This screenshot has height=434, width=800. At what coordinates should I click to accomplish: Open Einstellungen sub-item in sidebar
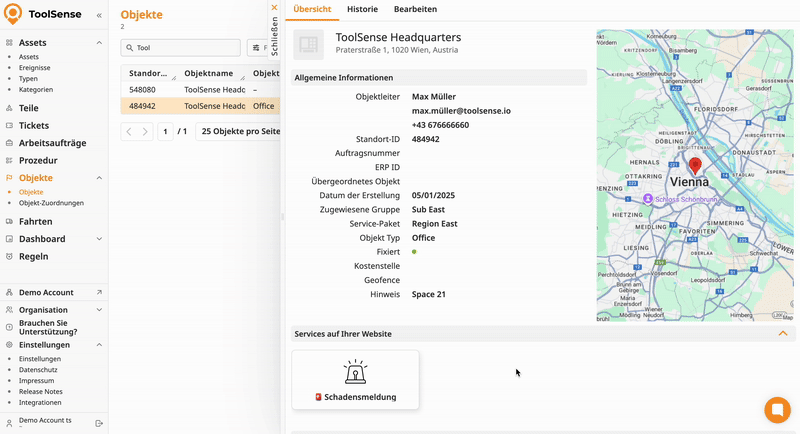(40, 359)
